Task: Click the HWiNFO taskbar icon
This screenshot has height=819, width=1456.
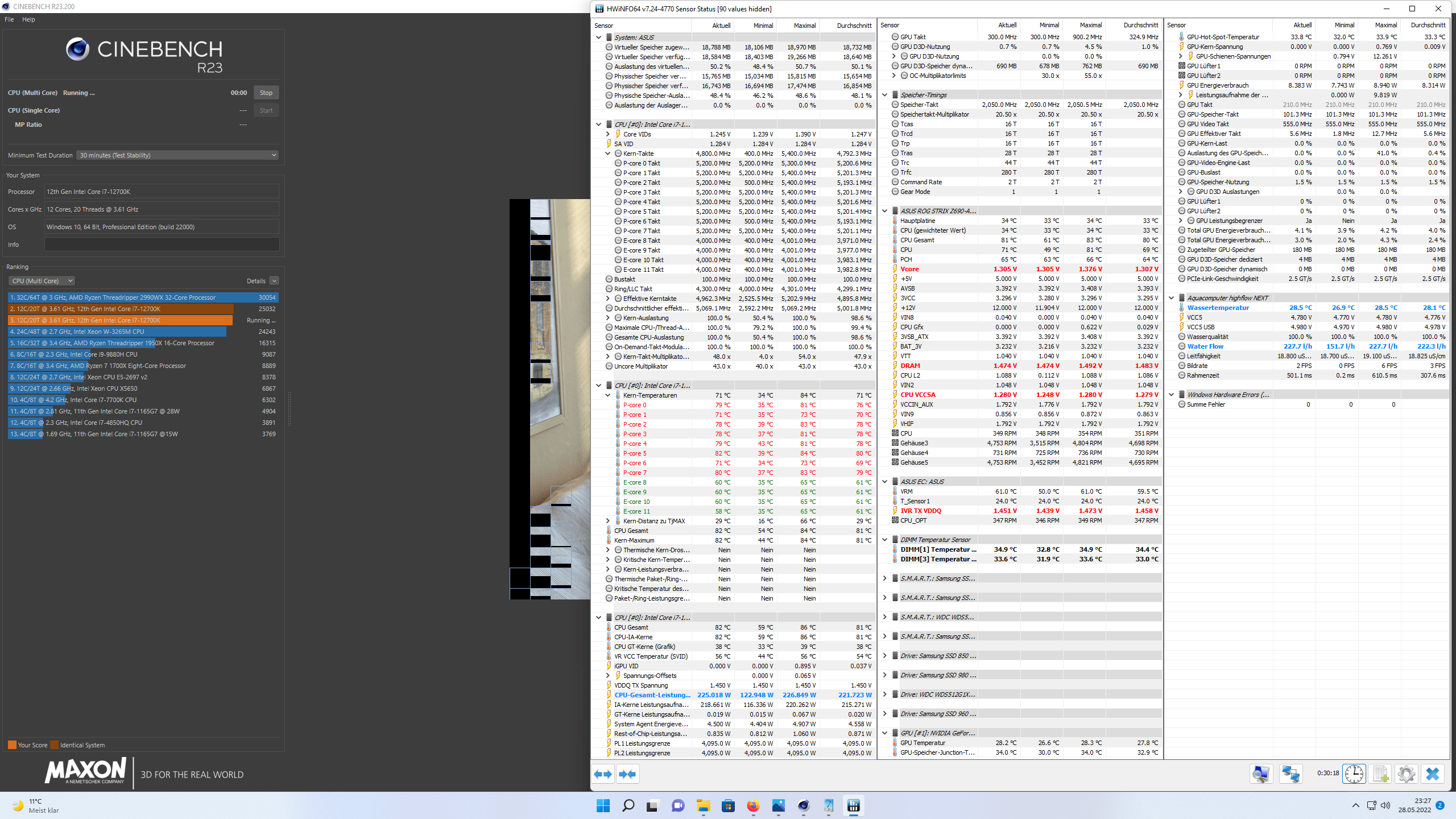Action: (x=853, y=805)
